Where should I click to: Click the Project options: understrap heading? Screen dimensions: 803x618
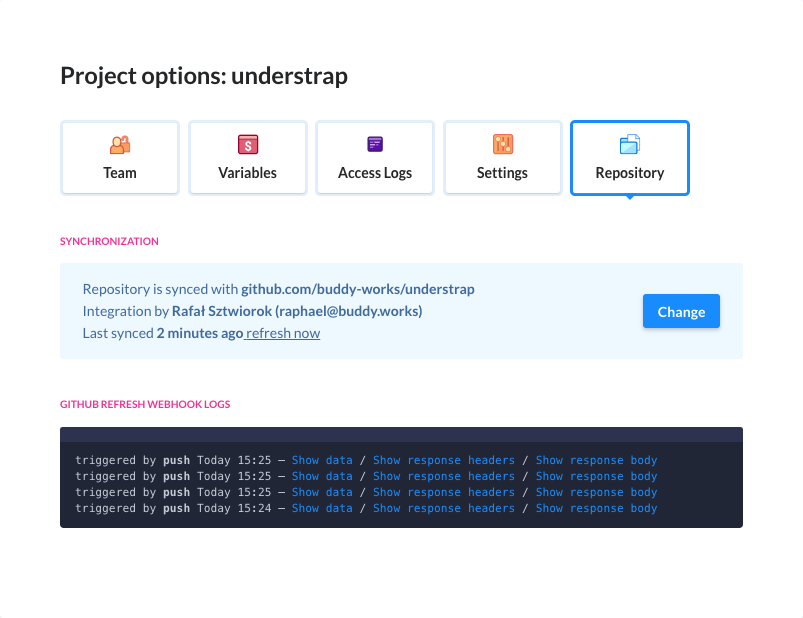tap(204, 76)
